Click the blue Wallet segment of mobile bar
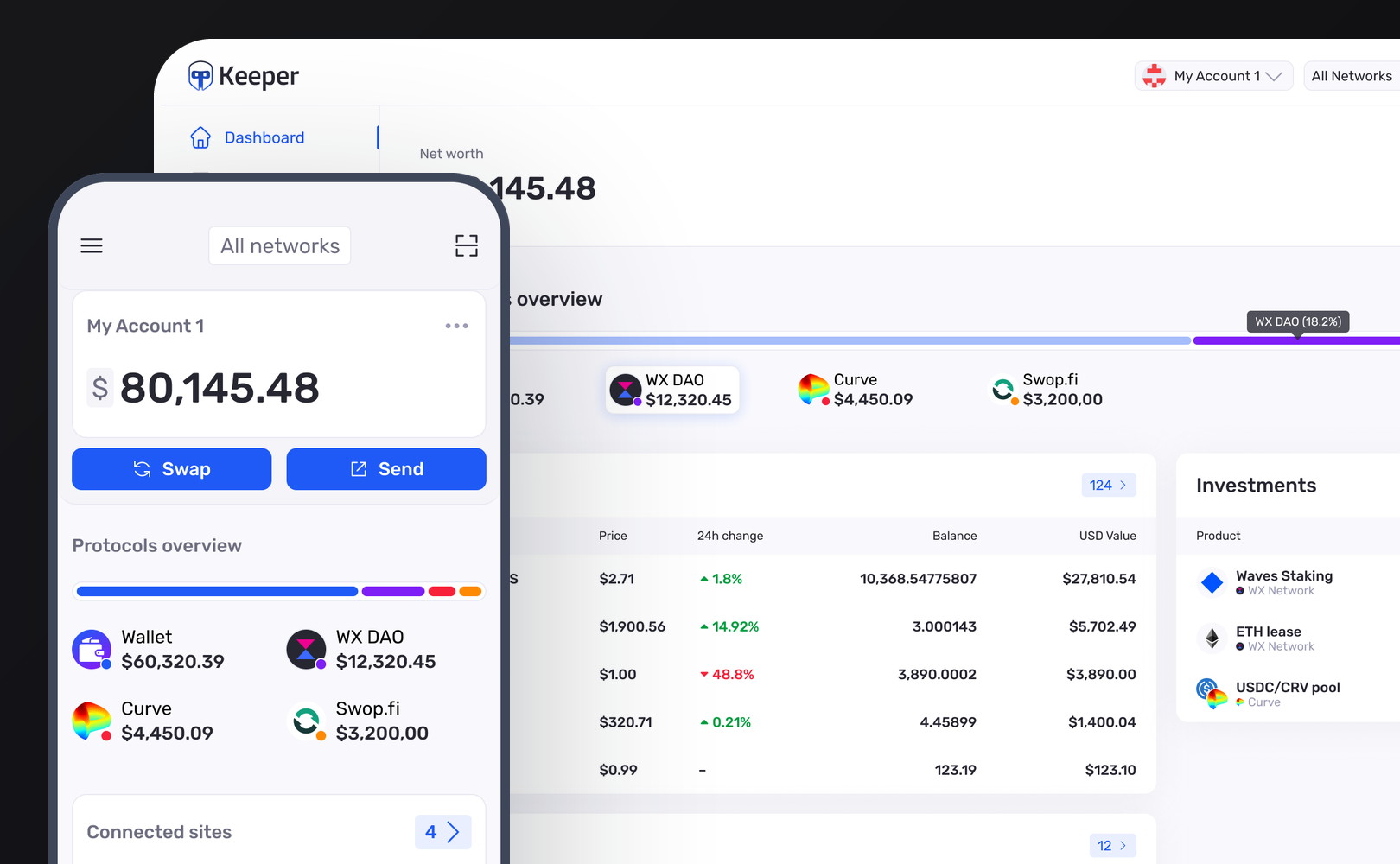 (x=217, y=592)
